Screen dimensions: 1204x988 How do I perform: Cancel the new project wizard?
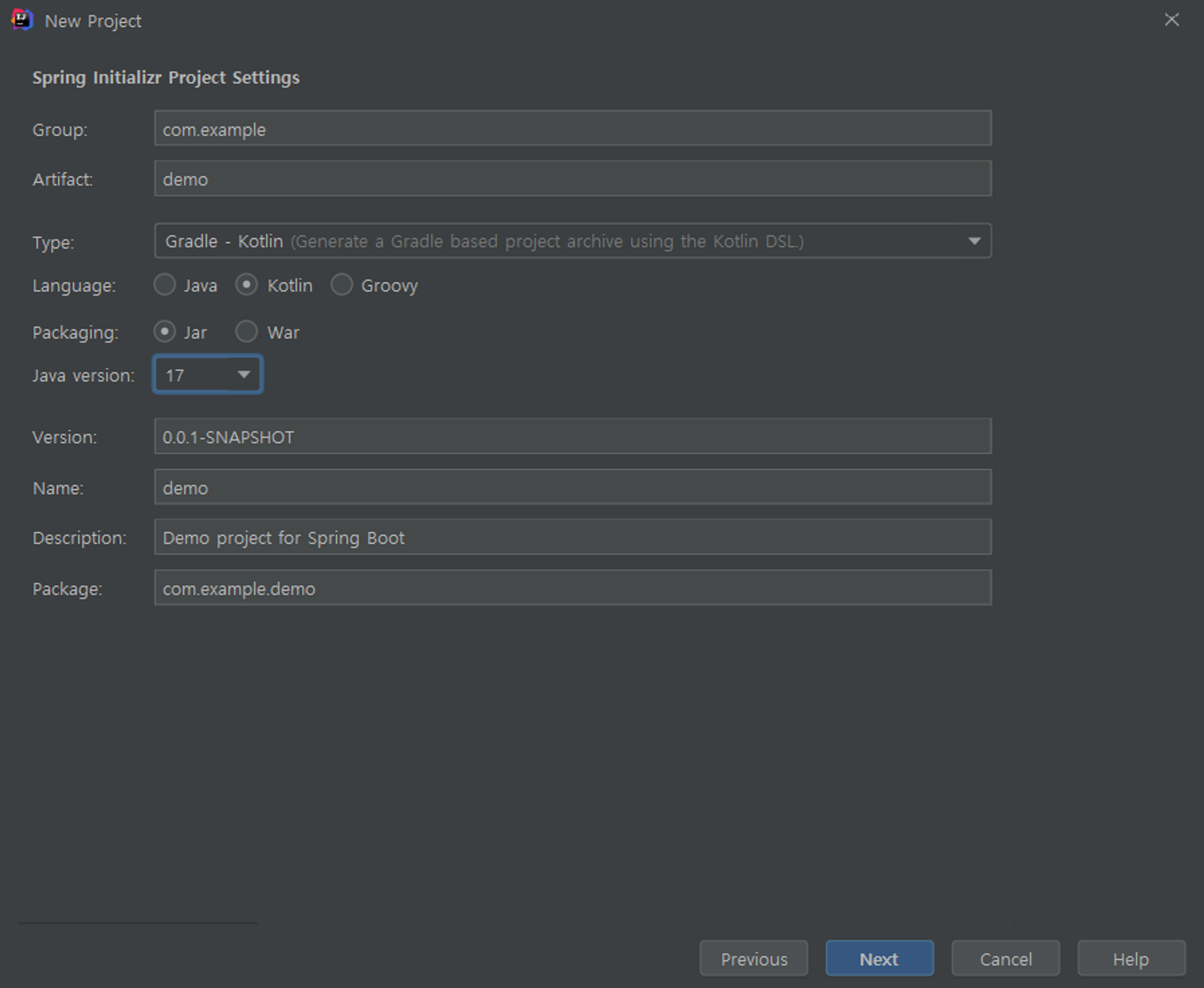(1005, 958)
